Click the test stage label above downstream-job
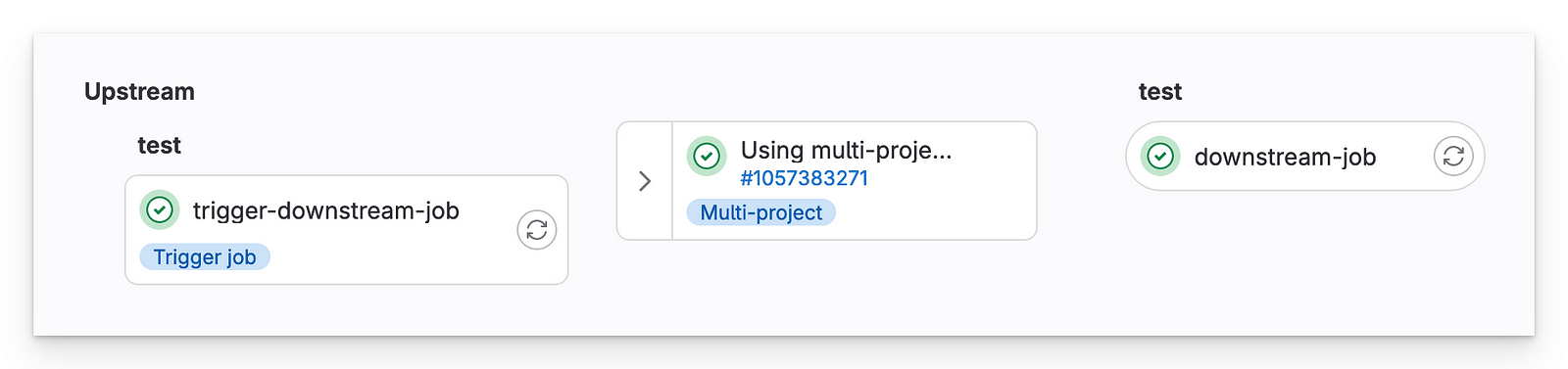Screen dimensions: 1568x369 pos(1160,91)
